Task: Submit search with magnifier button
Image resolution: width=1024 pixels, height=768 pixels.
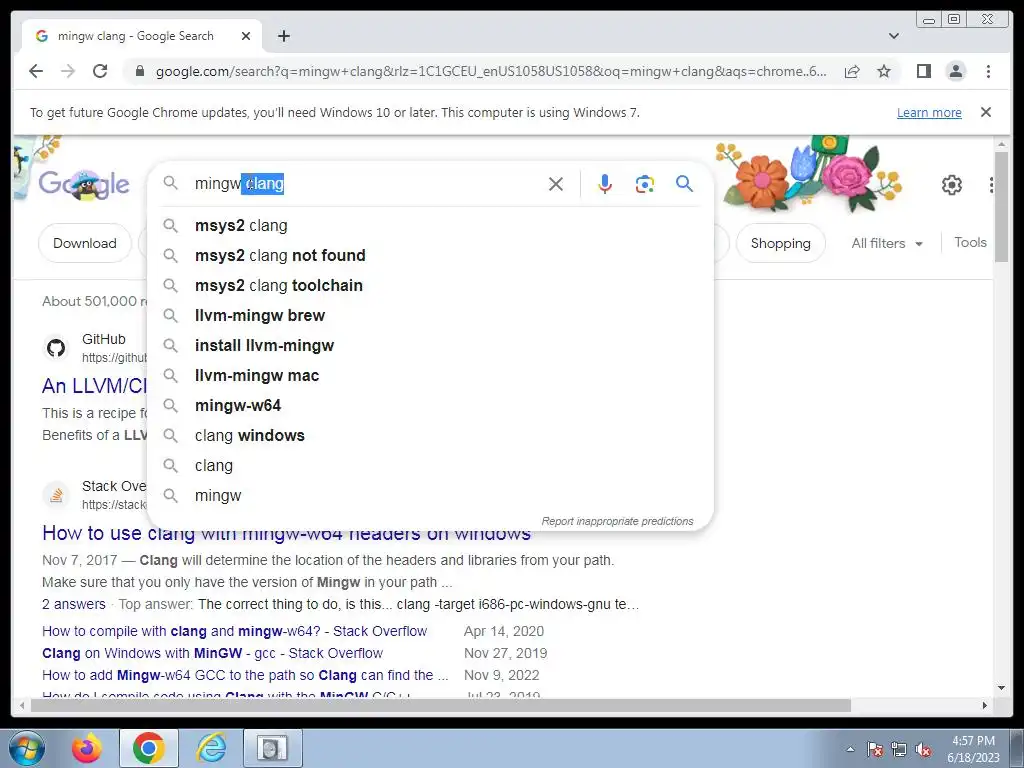Action: 684,184
